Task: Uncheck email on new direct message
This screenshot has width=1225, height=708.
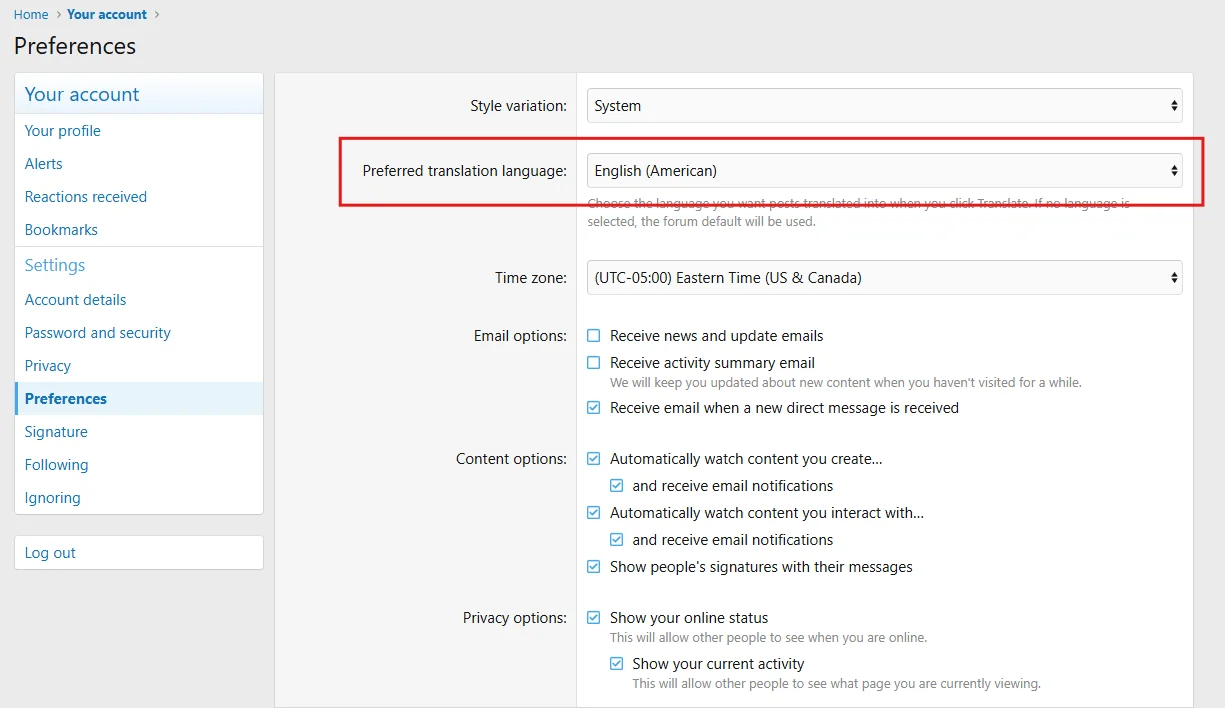Action: (594, 408)
